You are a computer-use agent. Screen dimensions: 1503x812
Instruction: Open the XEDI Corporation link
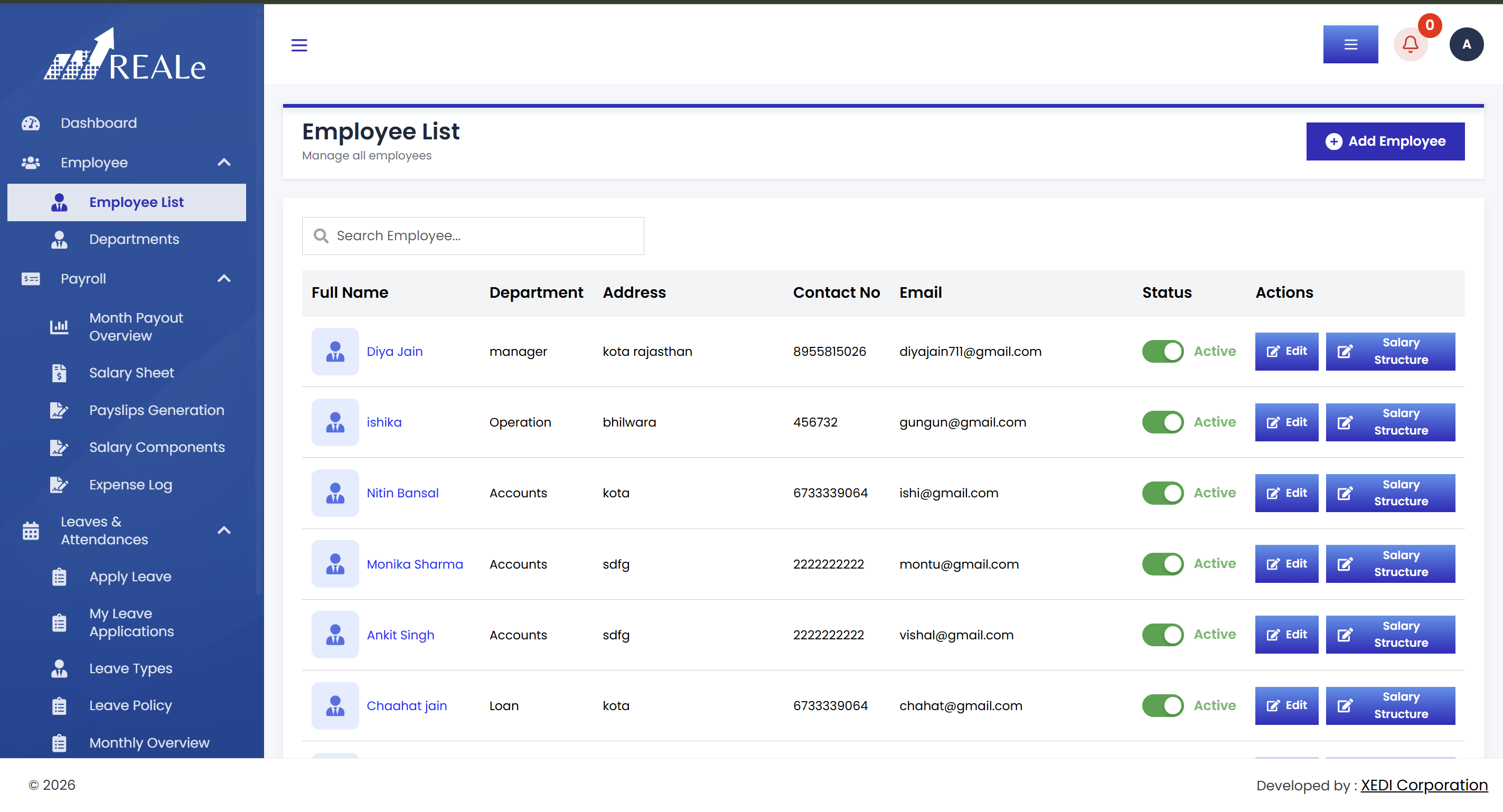1424,785
